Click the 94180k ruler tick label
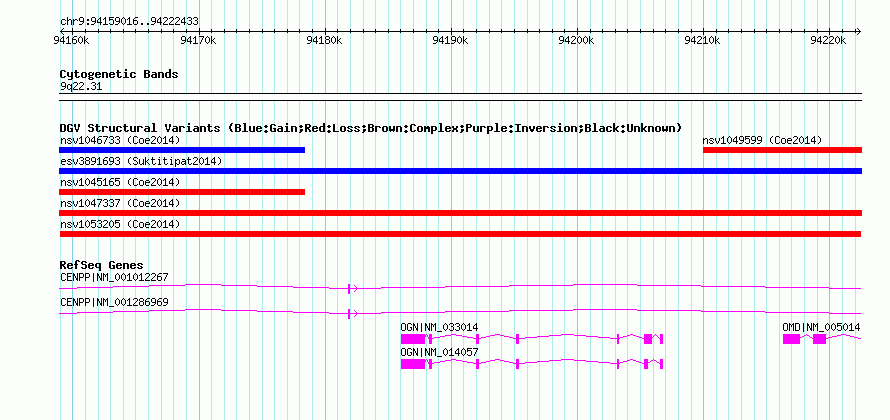 [x=325, y=40]
